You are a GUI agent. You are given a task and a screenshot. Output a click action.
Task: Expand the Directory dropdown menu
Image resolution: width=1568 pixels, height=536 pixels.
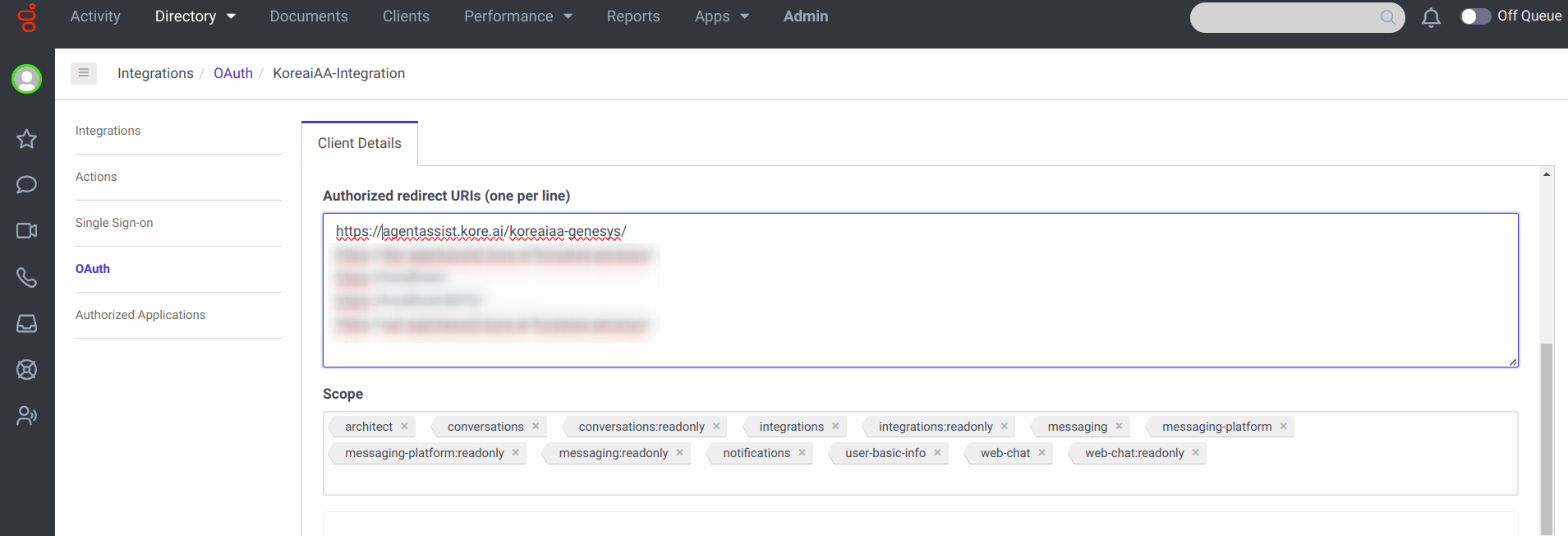pos(195,16)
